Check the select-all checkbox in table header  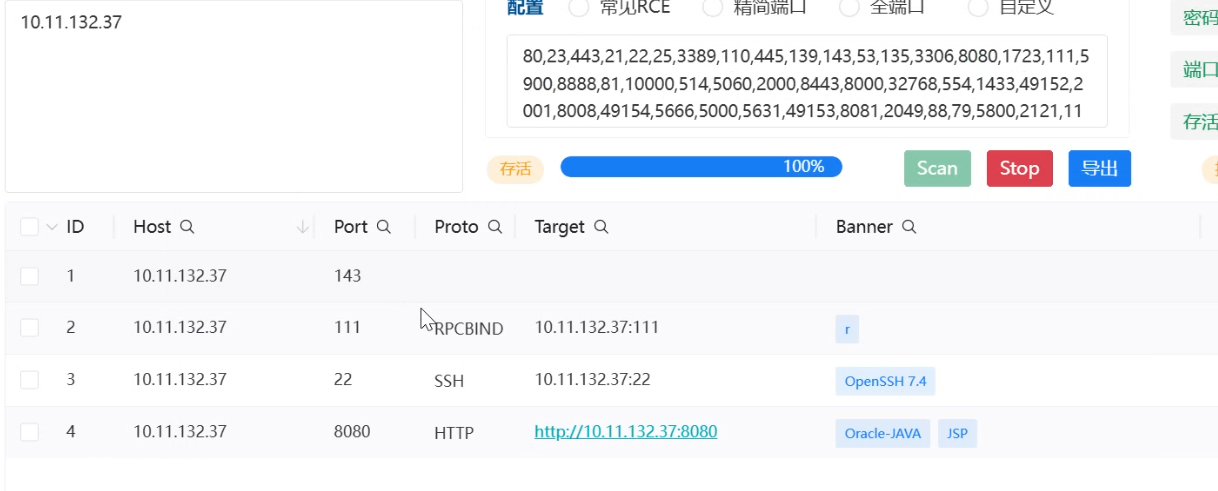30,227
